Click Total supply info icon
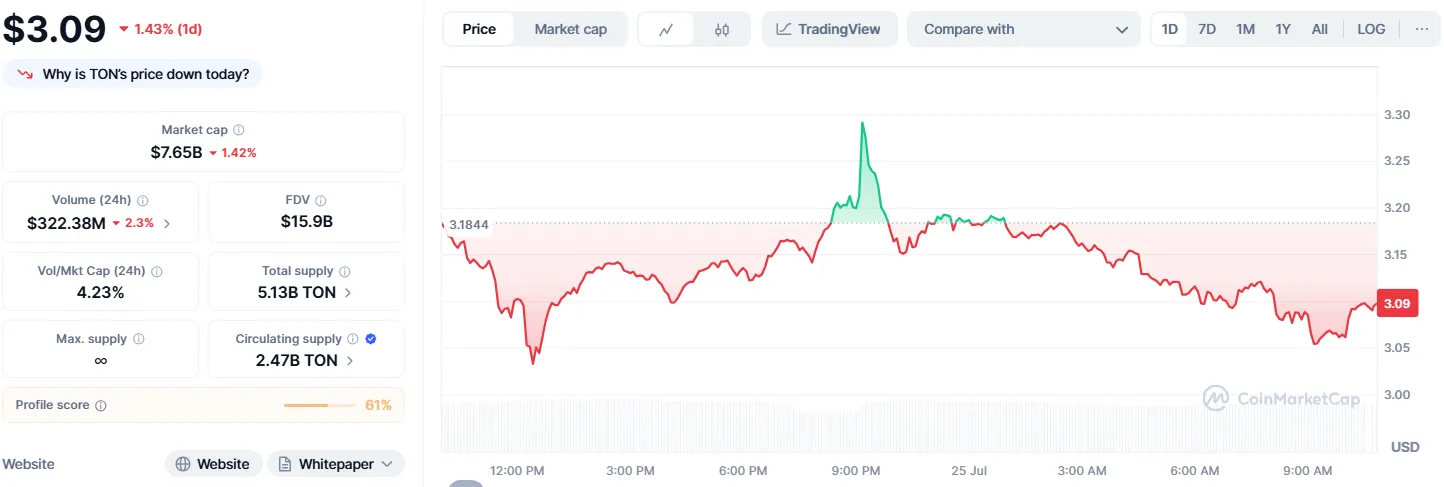 (345, 271)
